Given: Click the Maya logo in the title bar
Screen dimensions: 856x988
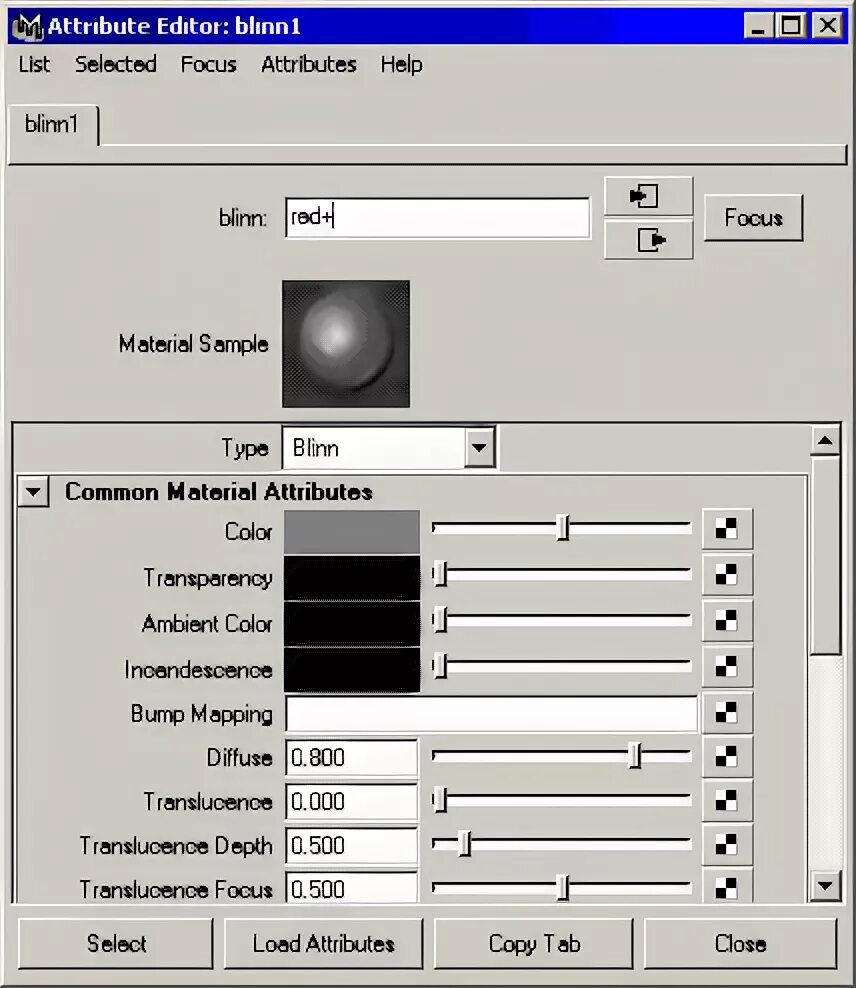Looking at the screenshot, I should [28, 26].
